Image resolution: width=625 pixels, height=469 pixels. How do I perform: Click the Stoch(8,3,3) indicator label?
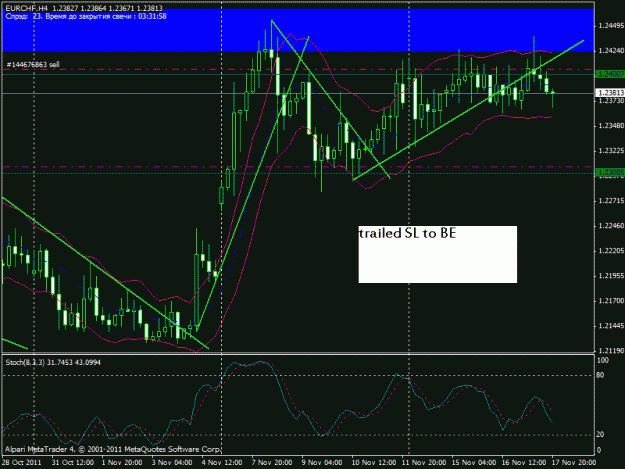pos(53,362)
